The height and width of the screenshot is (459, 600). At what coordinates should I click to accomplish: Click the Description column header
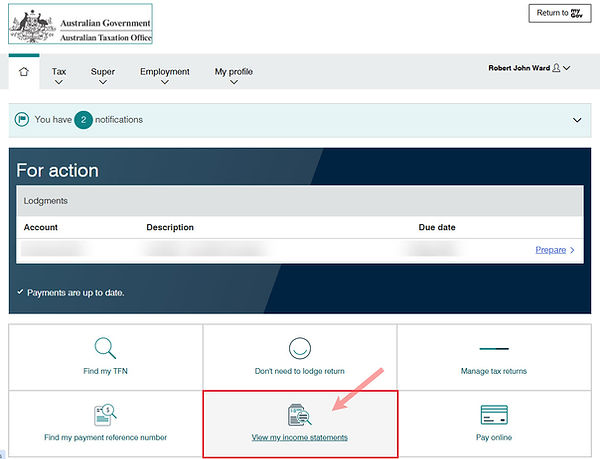click(x=170, y=227)
